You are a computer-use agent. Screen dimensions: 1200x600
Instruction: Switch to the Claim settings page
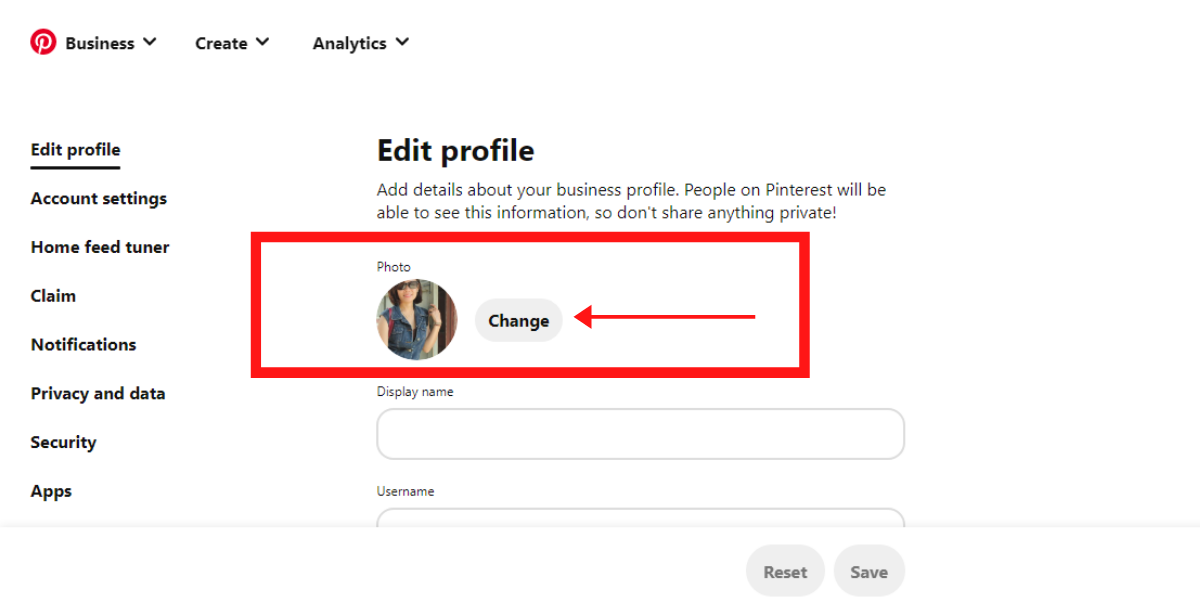coord(53,296)
